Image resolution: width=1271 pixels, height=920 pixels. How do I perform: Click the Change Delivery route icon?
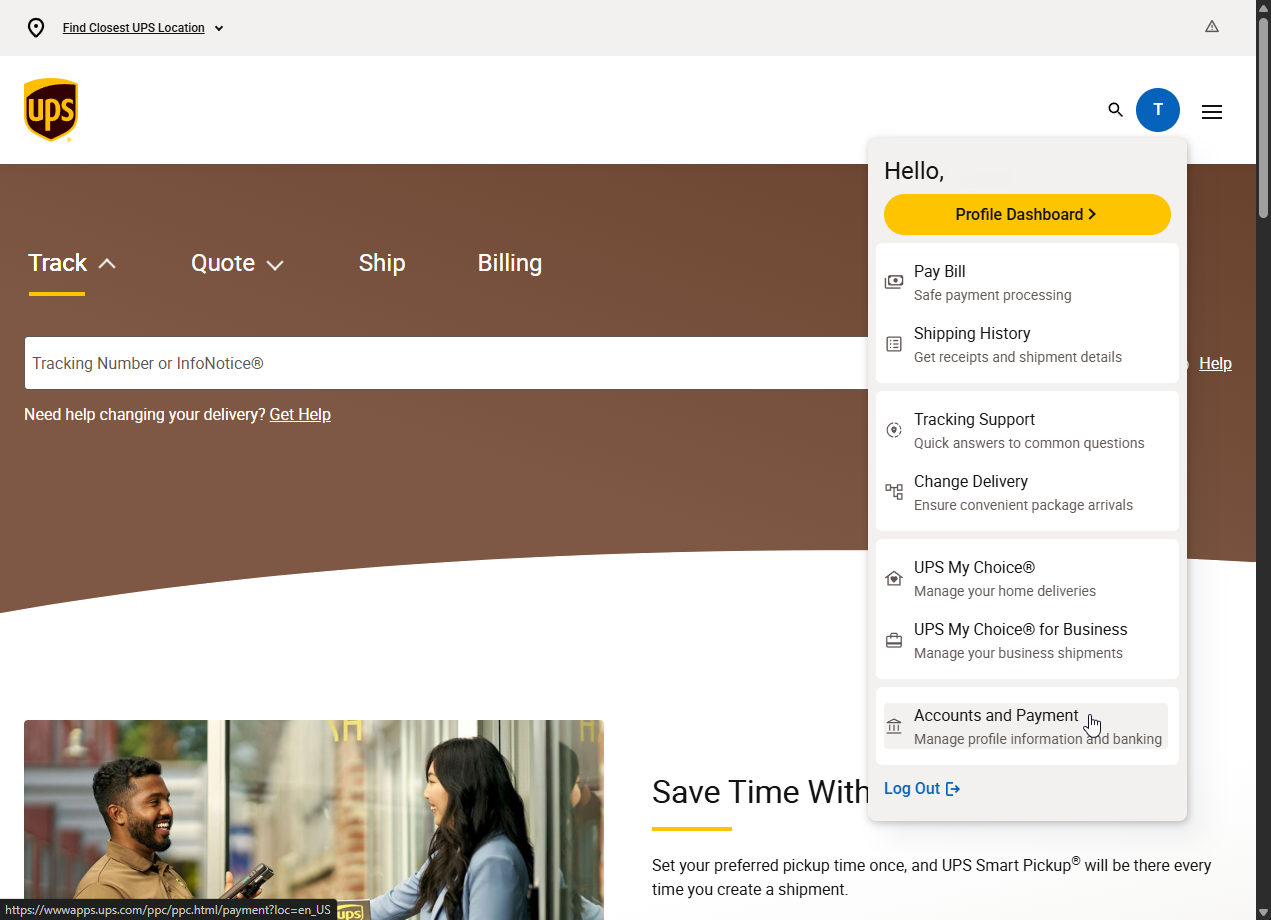point(893,491)
